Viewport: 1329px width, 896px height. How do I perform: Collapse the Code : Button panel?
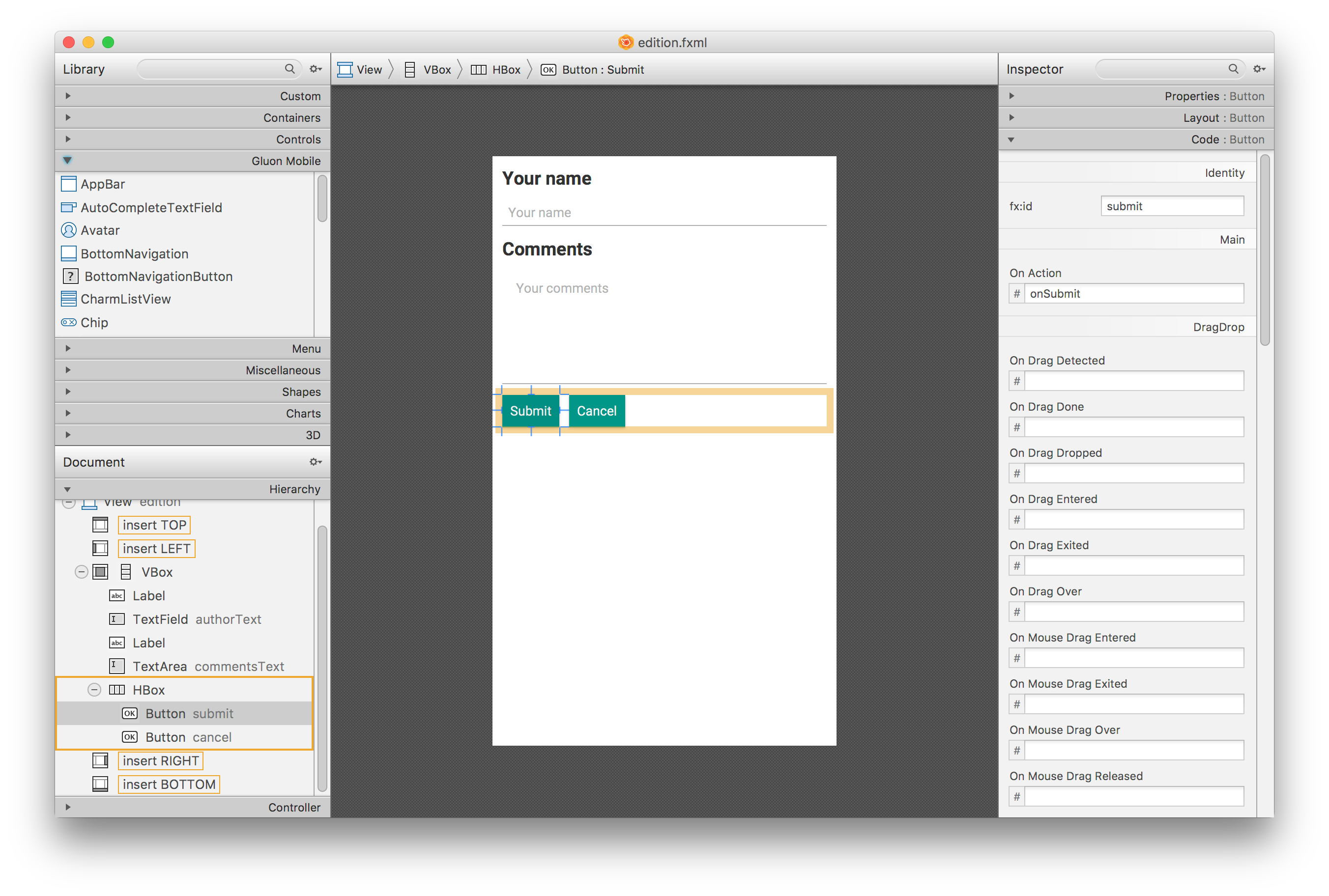(1013, 139)
